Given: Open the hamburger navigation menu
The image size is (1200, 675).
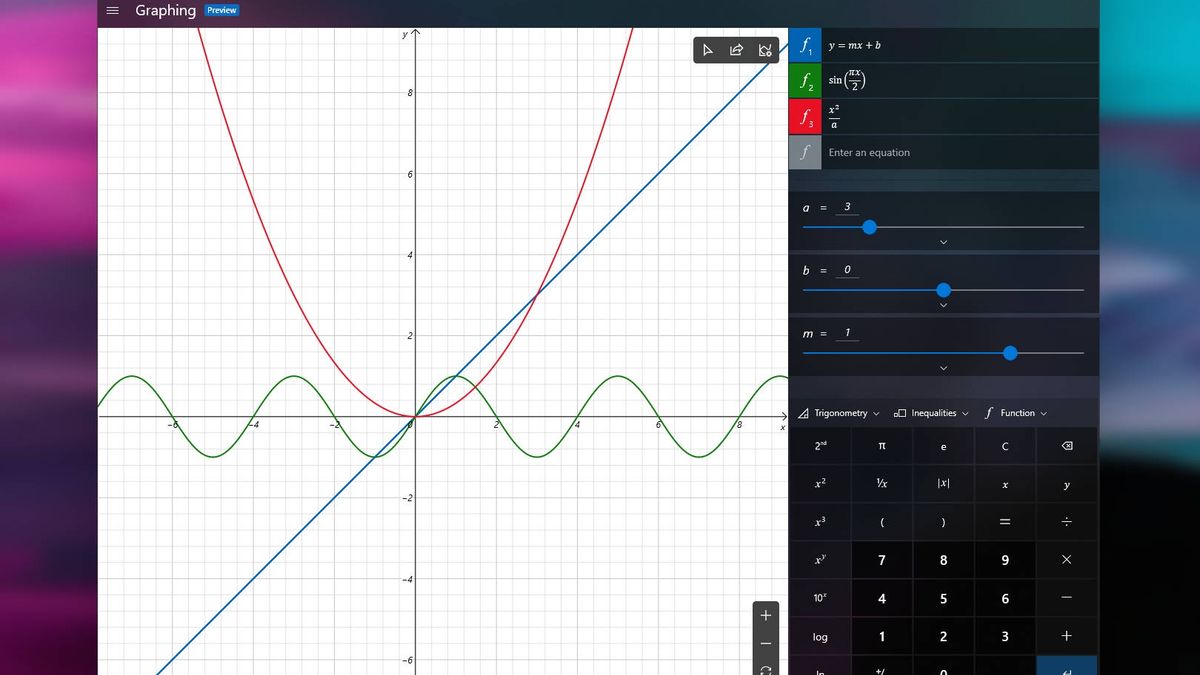Looking at the screenshot, I should [x=113, y=11].
